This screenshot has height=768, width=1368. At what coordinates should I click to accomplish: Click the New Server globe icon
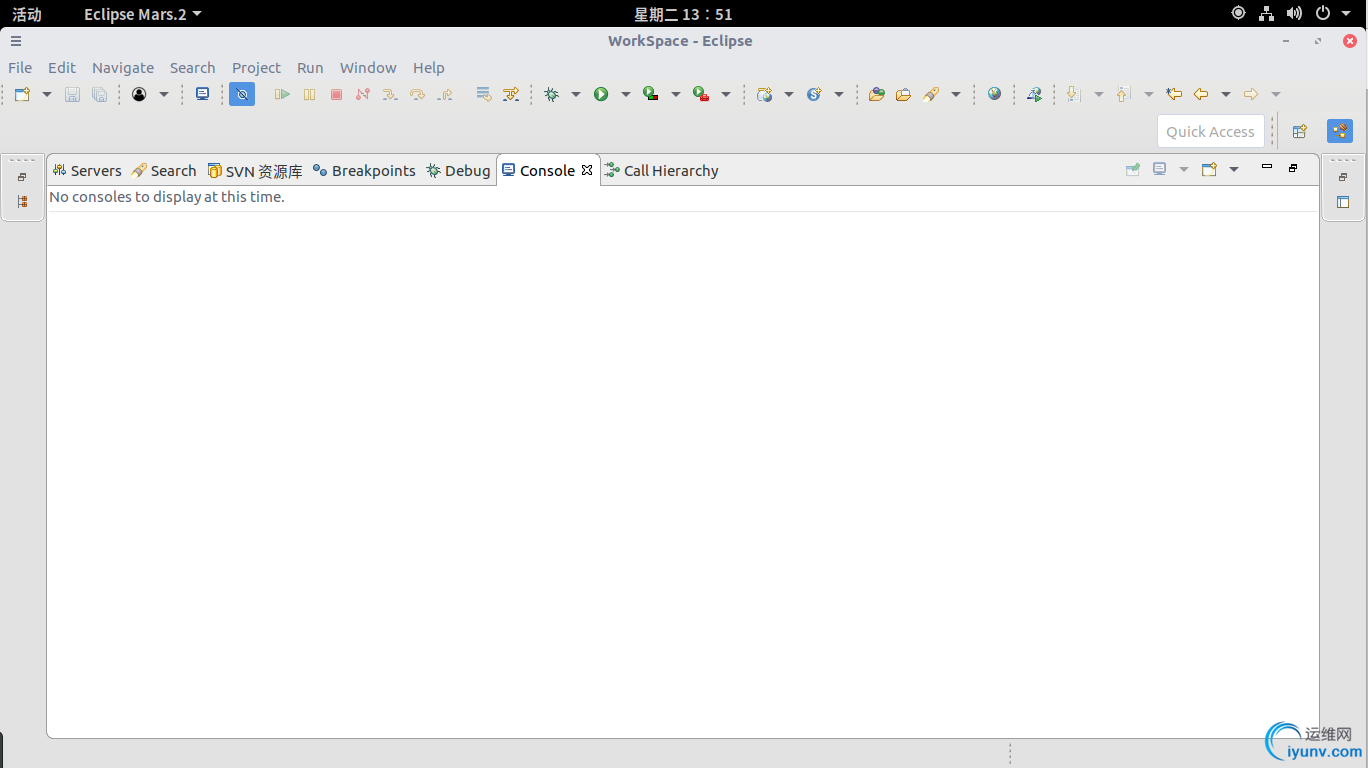[765, 94]
